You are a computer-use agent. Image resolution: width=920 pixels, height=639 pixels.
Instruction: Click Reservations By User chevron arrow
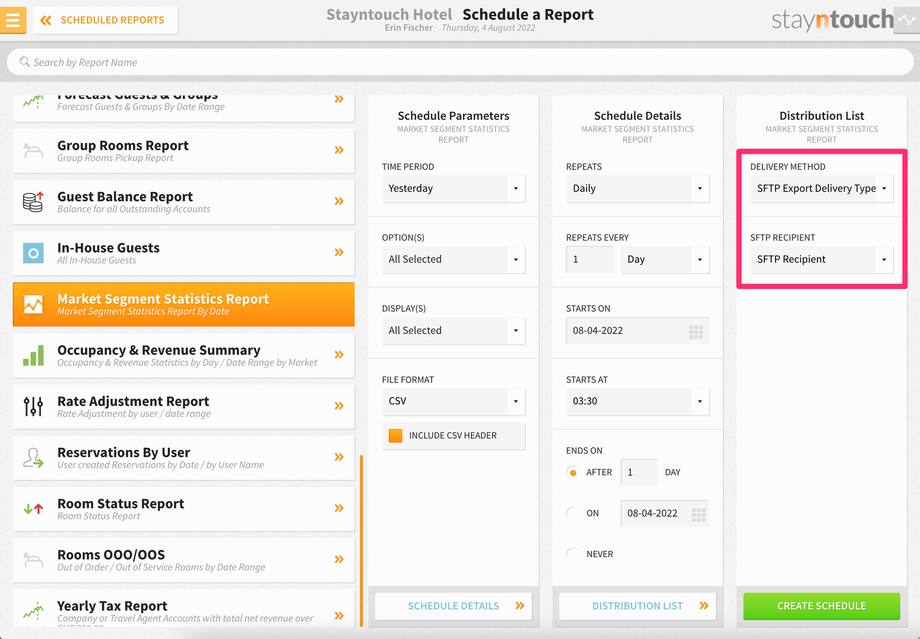point(339,457)
